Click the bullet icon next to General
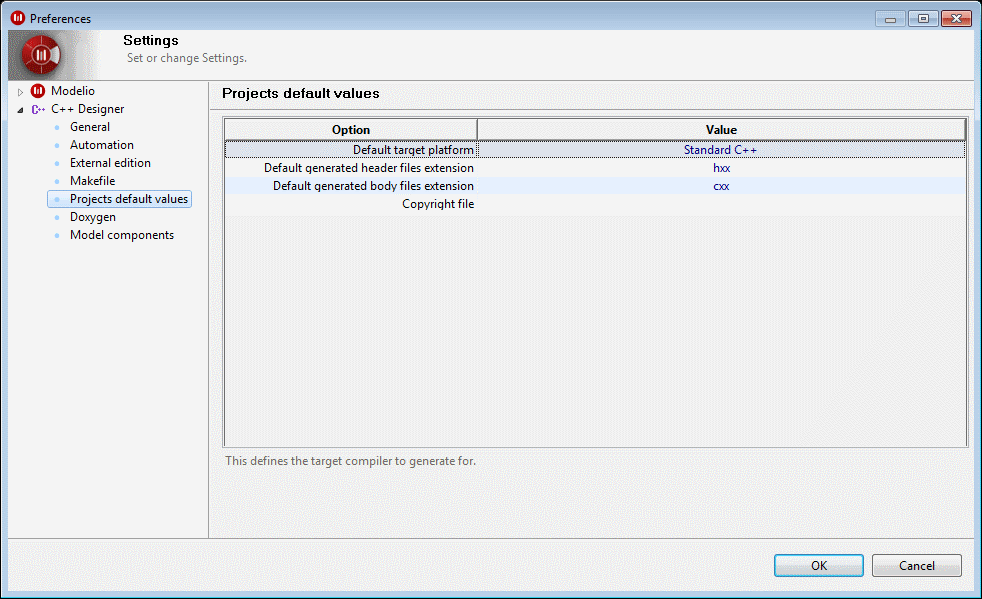The width and height of the screenshot is (982, 599). (x=57, y=128)
